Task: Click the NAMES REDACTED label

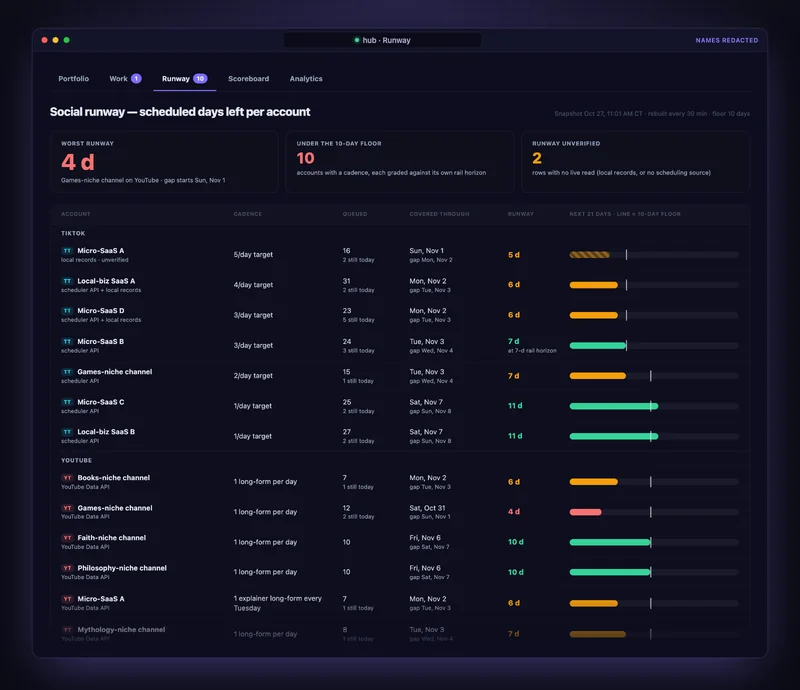Action: (x=727, y=40)
